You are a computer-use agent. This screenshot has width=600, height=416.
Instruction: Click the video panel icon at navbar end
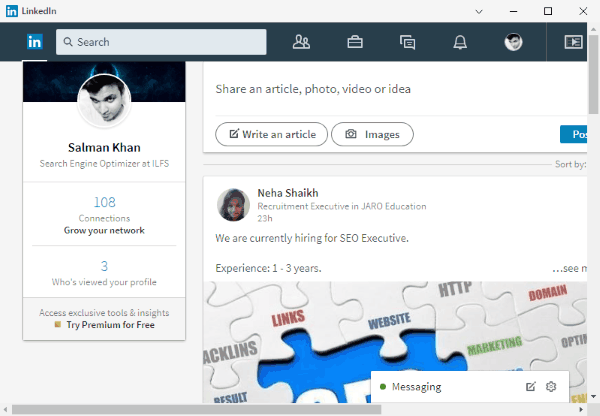point(573,42)
